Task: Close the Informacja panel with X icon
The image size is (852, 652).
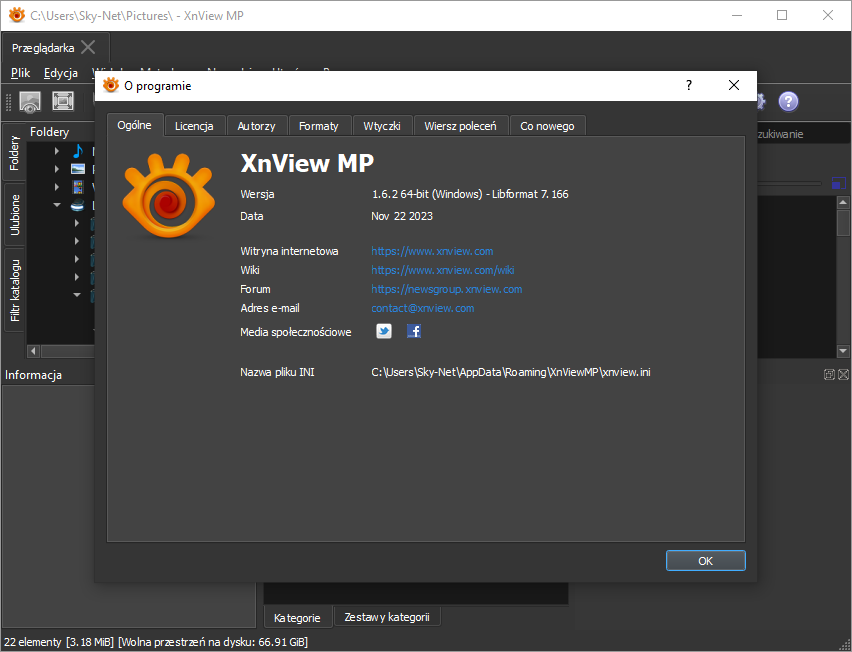Action: tap(843, 374)
